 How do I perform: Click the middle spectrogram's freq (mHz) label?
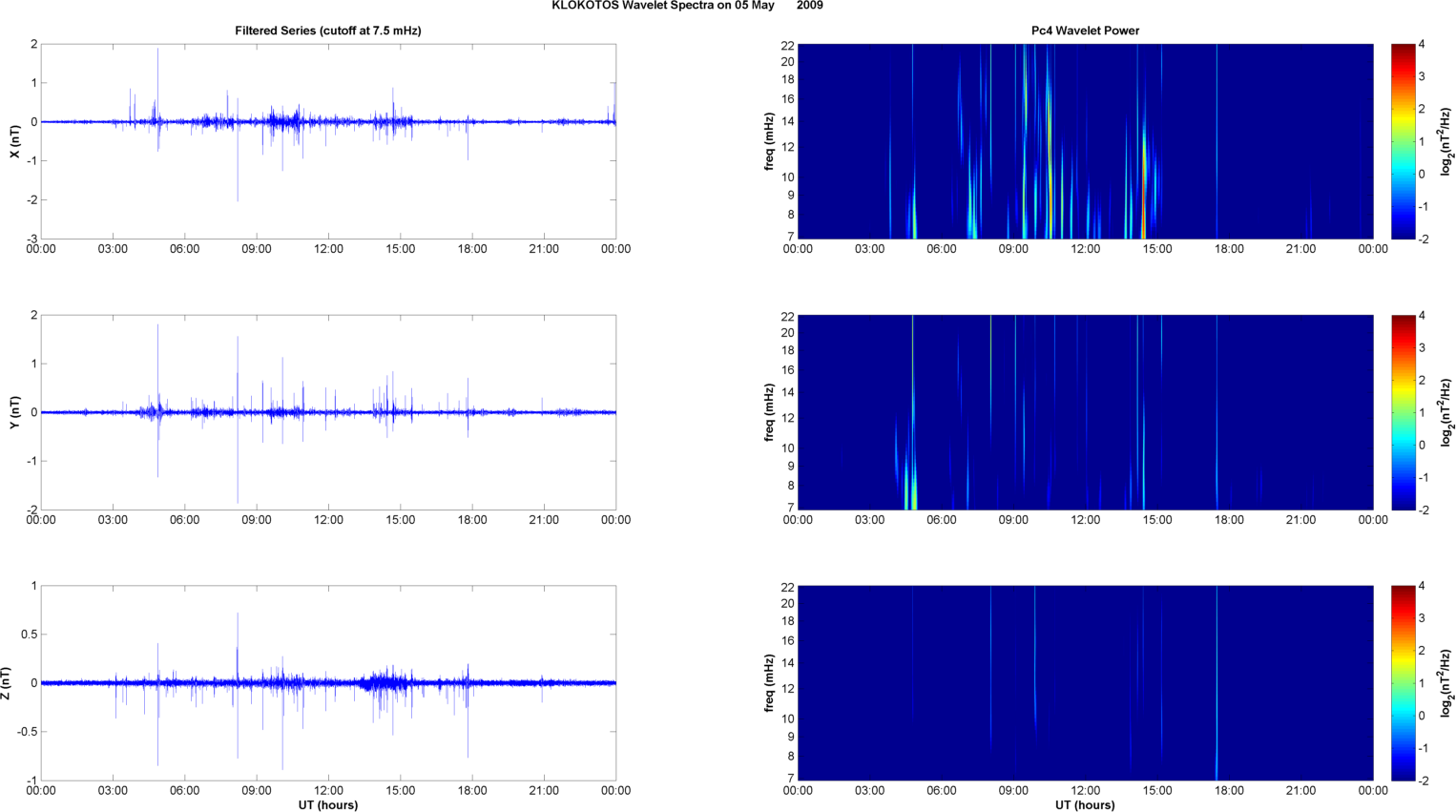(769, 412)
